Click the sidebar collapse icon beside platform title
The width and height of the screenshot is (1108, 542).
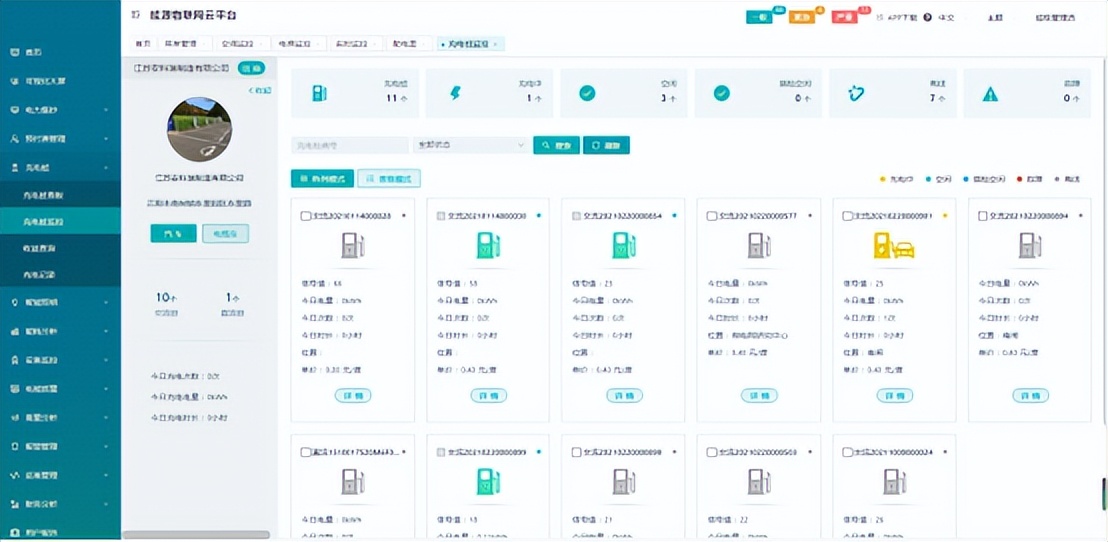pos(136,15)
